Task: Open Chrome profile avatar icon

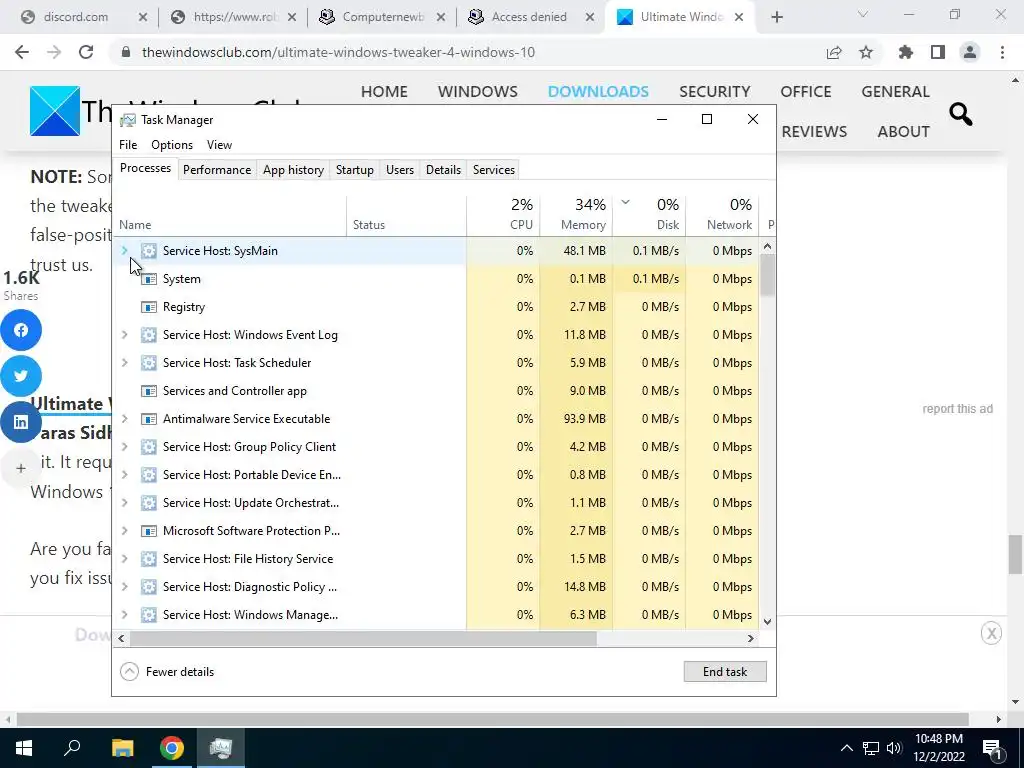Action: point(970,52)
